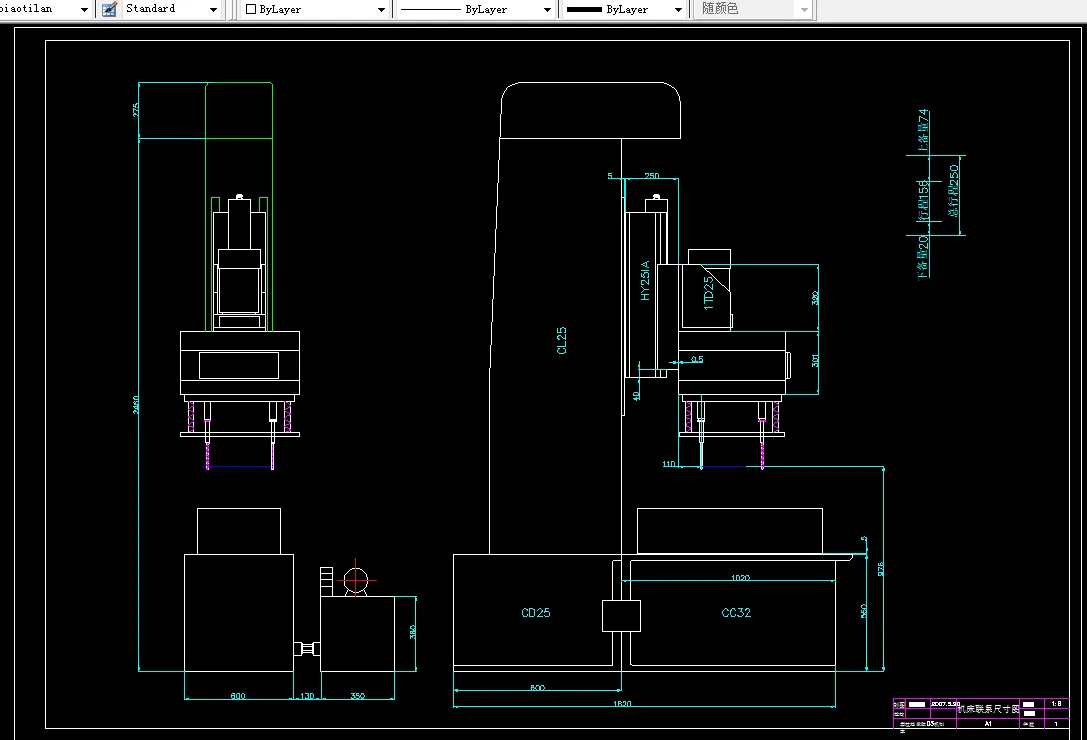
Task: Open the text style manager icon
Action: [109, 10]
